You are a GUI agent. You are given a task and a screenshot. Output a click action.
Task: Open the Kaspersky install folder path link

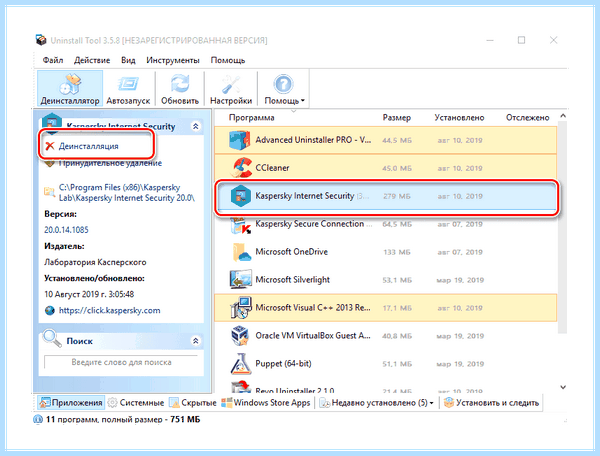coord(127,192)
